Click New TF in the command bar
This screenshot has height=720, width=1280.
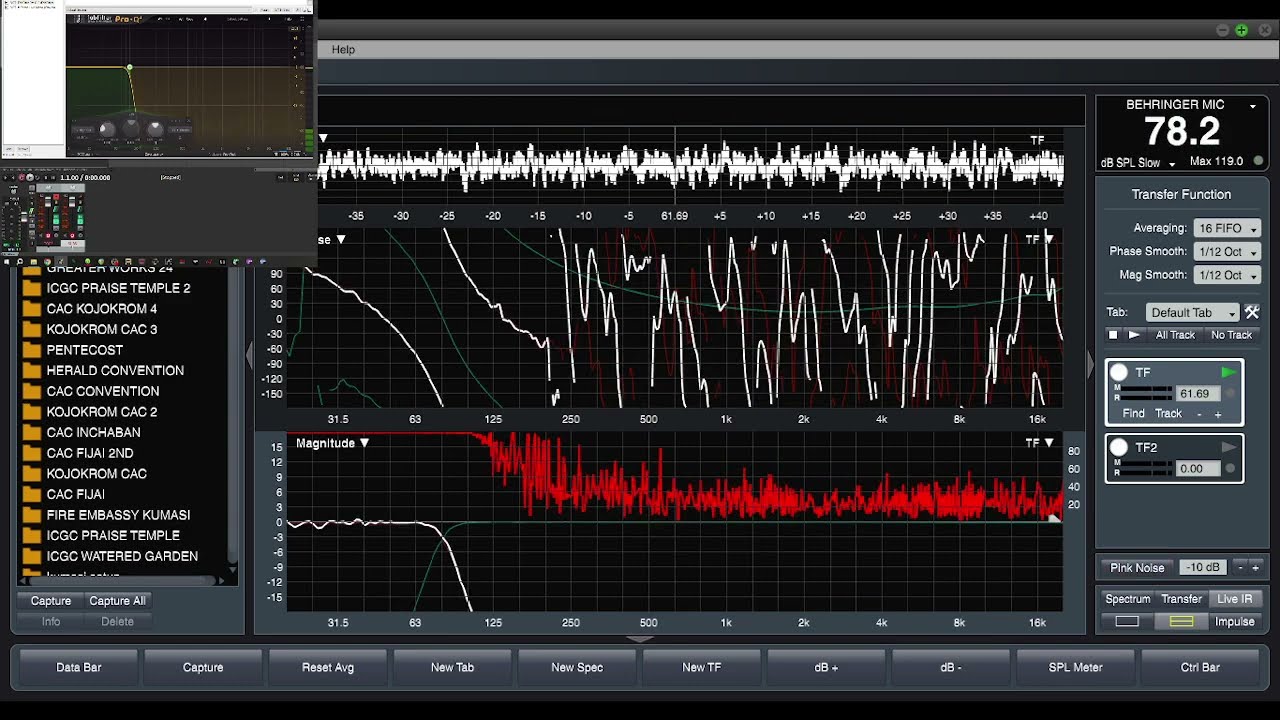701,667
